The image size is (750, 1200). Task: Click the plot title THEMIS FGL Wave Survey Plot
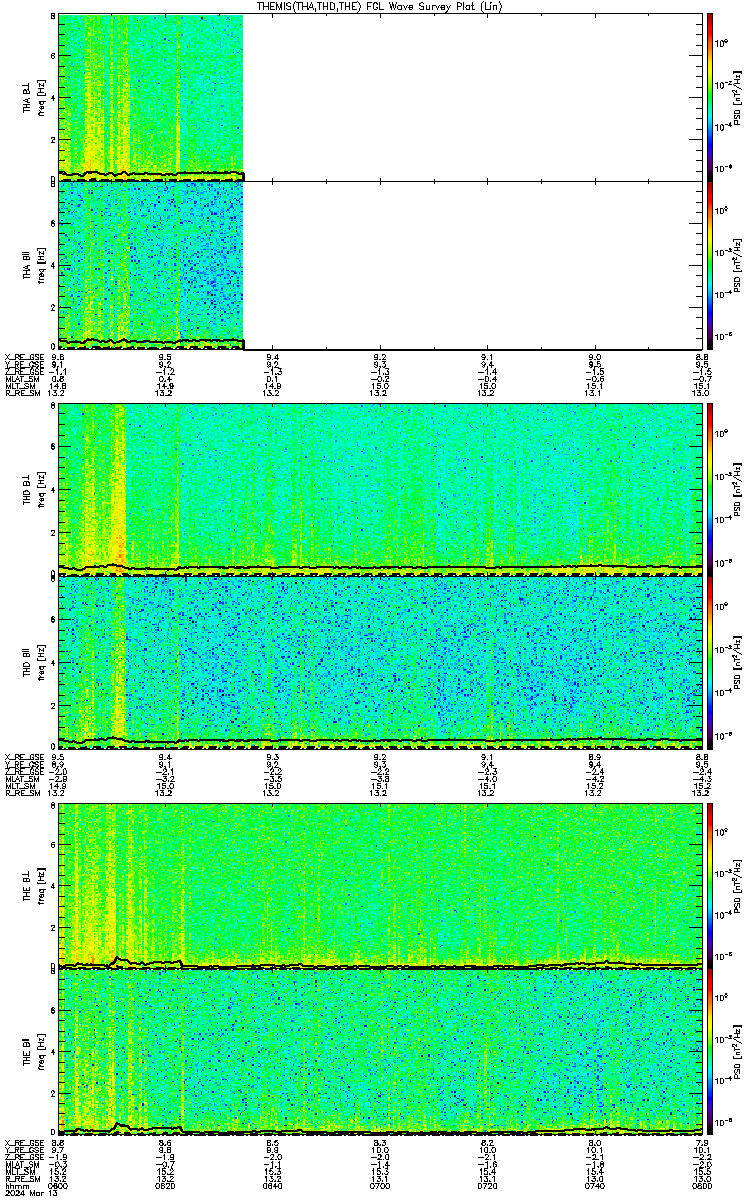380,6
